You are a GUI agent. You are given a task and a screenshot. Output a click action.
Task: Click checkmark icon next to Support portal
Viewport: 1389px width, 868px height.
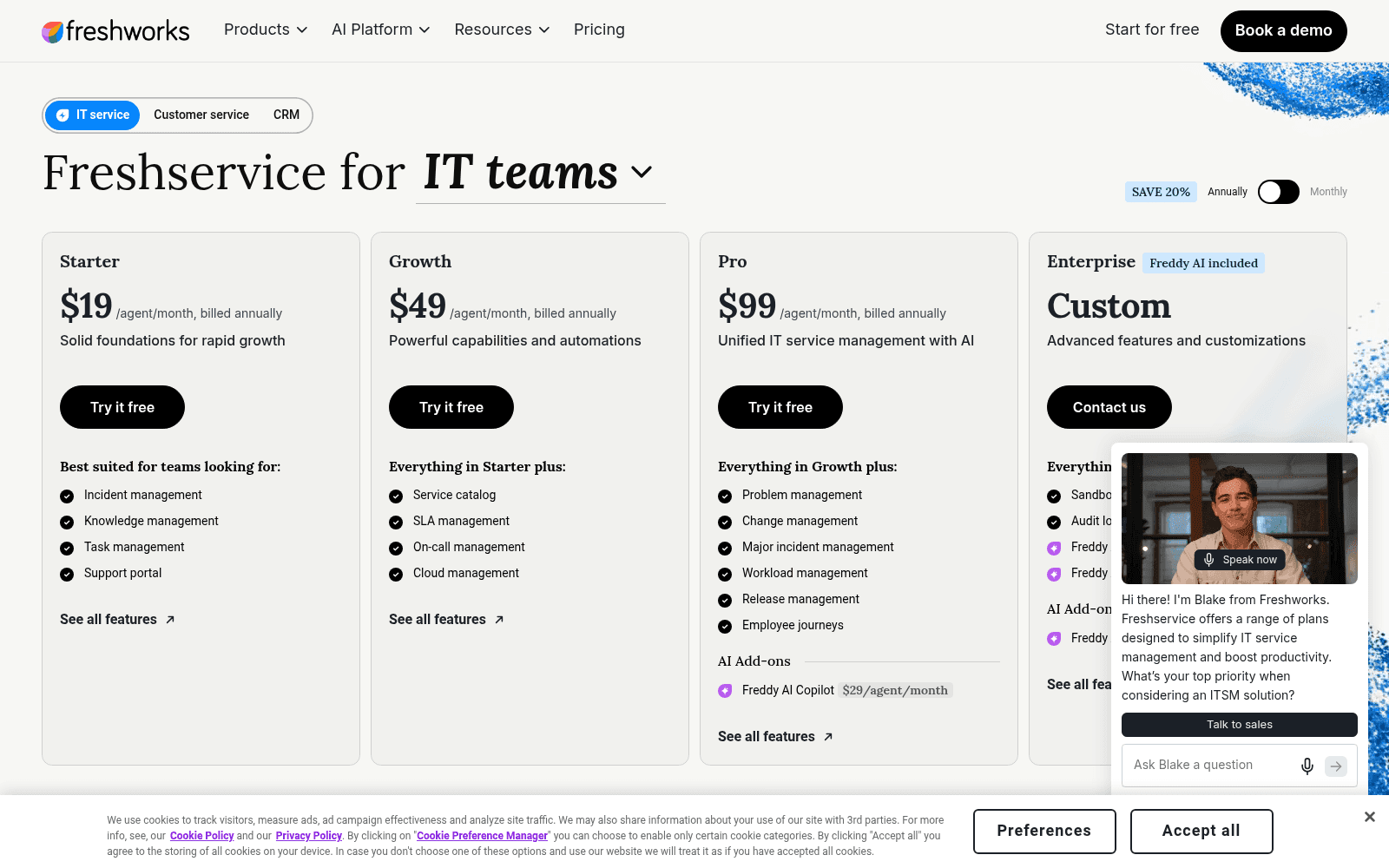[67, 575]
